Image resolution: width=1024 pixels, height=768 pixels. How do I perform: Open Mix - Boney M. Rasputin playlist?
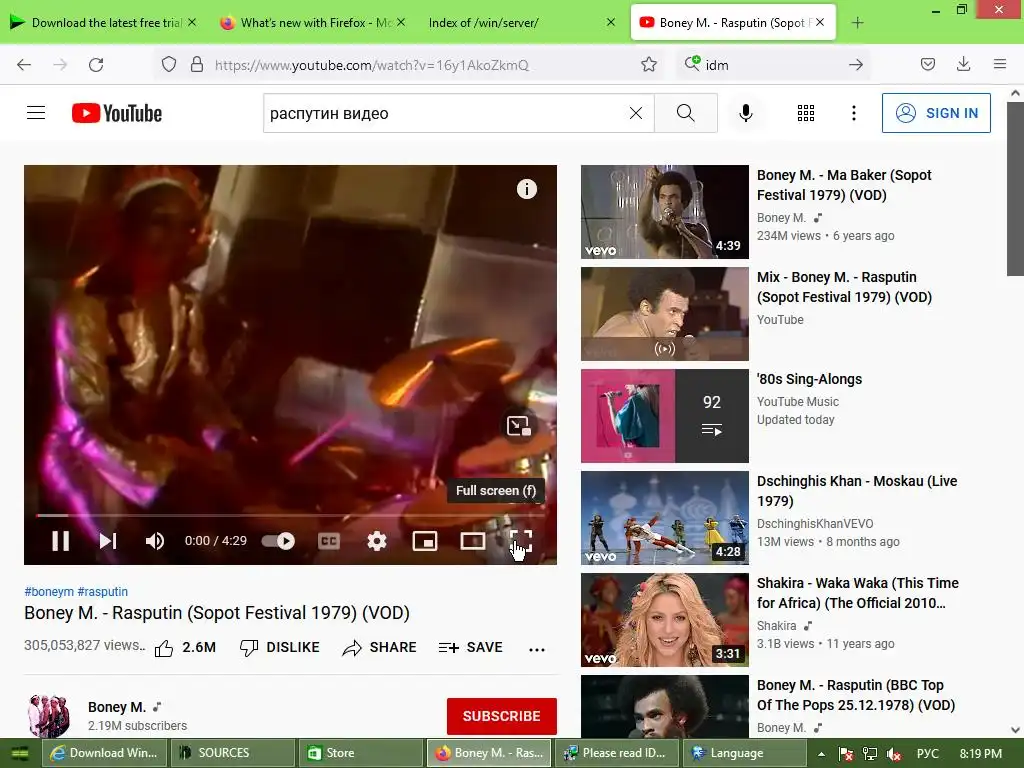665,313
